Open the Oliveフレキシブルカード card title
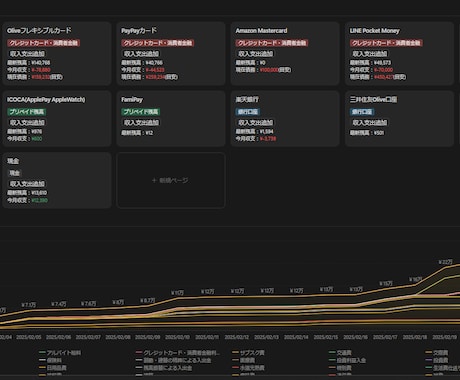The height and width of the screenshot is (380, 460). pos(39,31)
